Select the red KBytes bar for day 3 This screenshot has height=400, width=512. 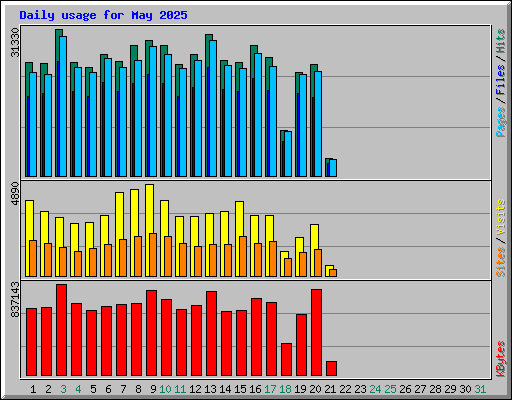[x=62, y=330]
